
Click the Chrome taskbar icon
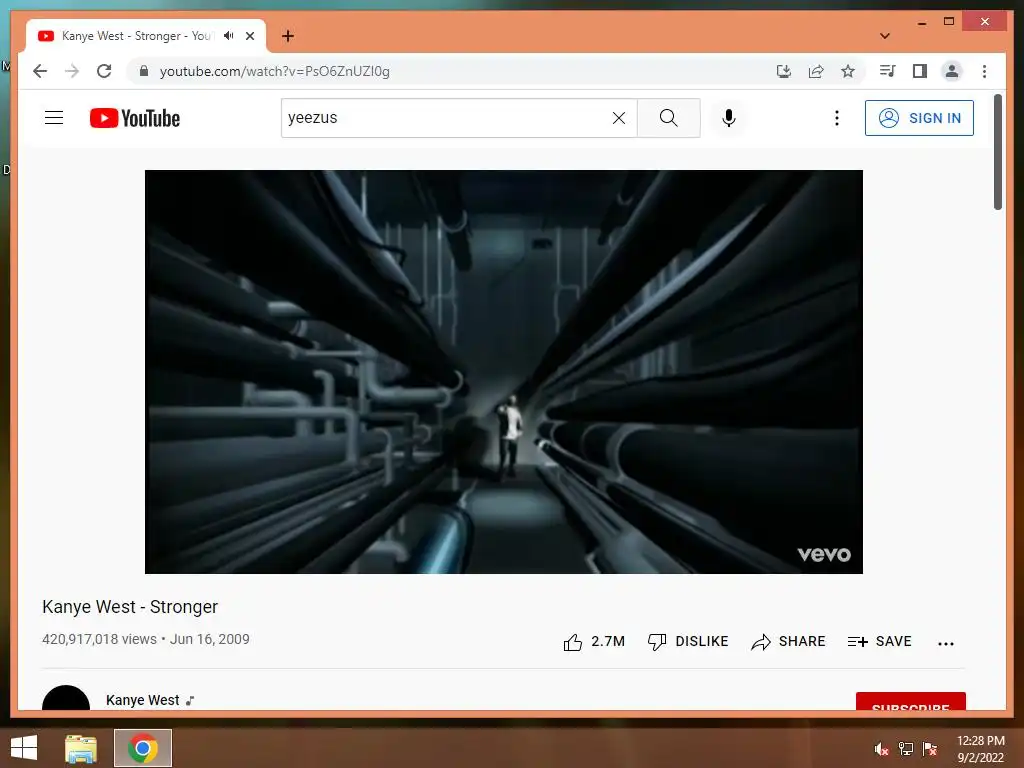143,748
